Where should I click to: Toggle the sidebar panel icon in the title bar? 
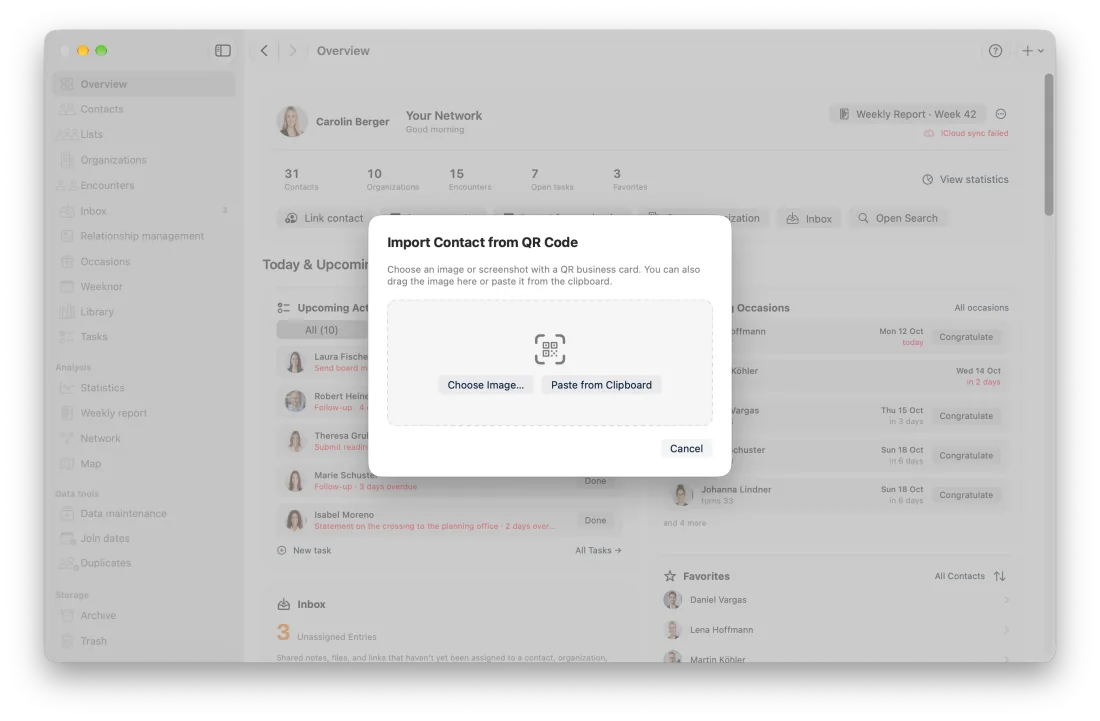[222, 50]
